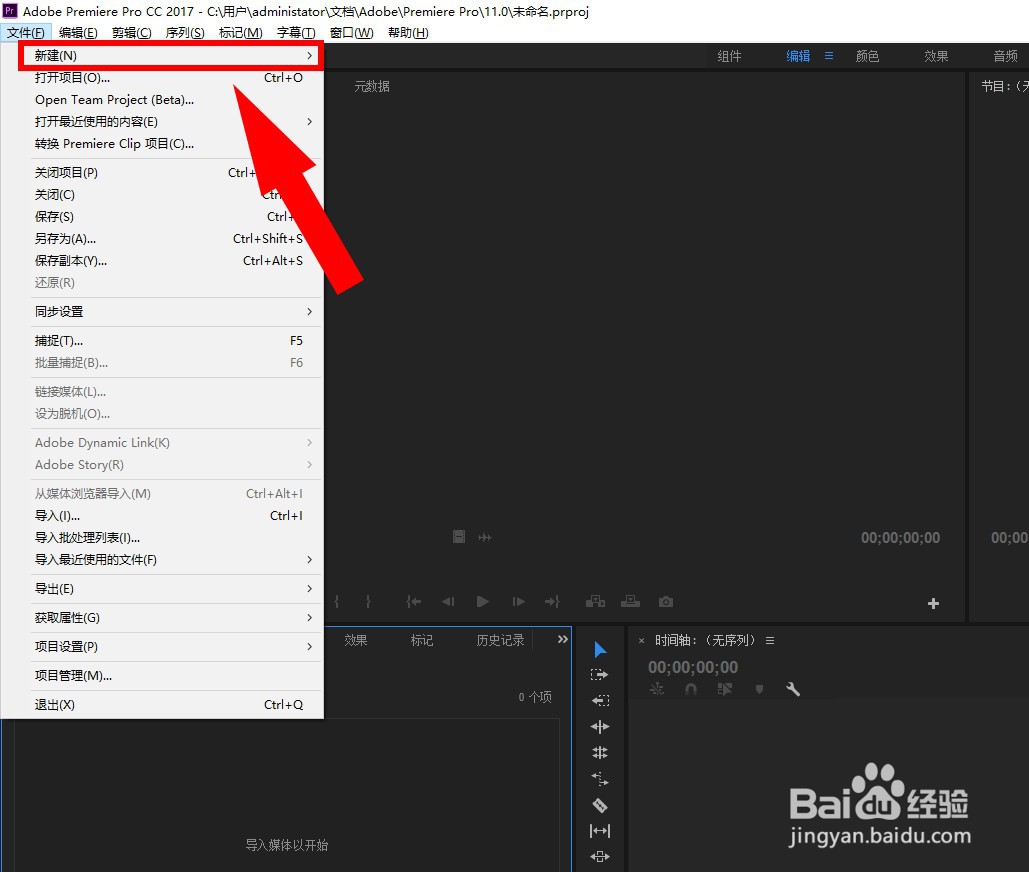
Task: Click Go to Out point icon
Action: point(552,602)
